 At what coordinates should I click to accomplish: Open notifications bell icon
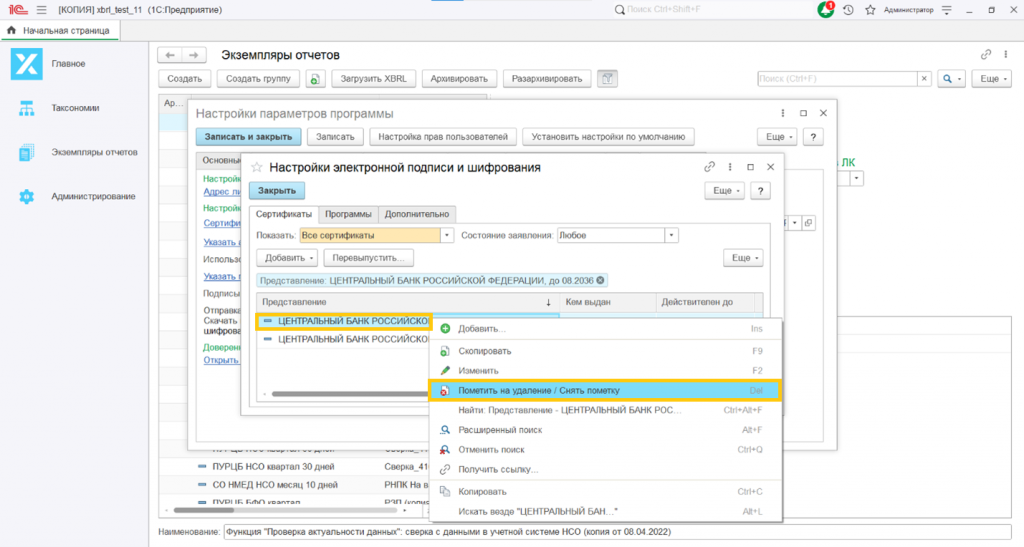click(x=825, y=10)
